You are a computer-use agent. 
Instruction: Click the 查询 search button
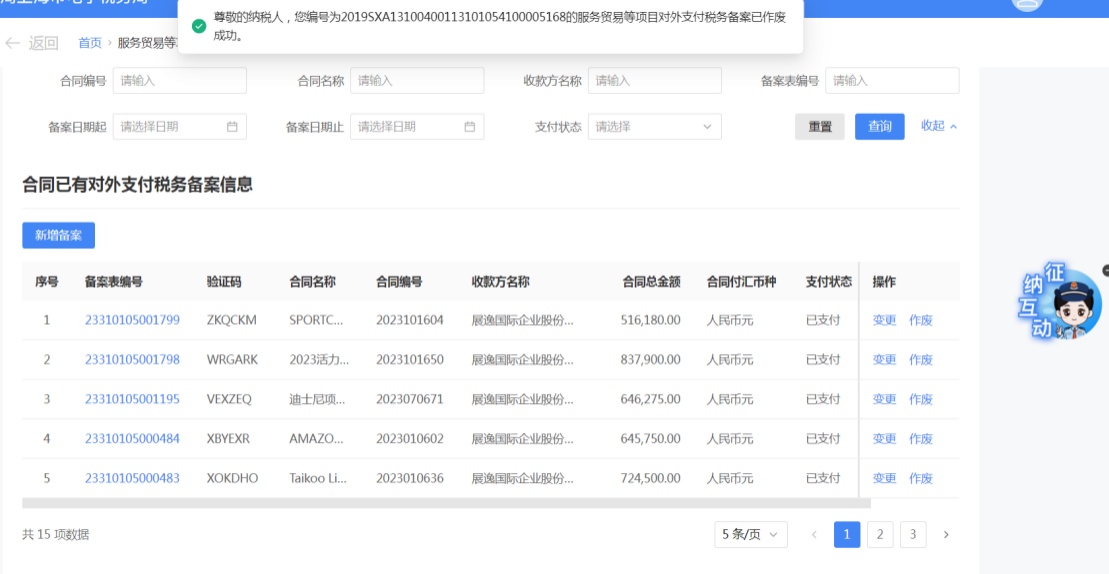[x=879, y=127]
